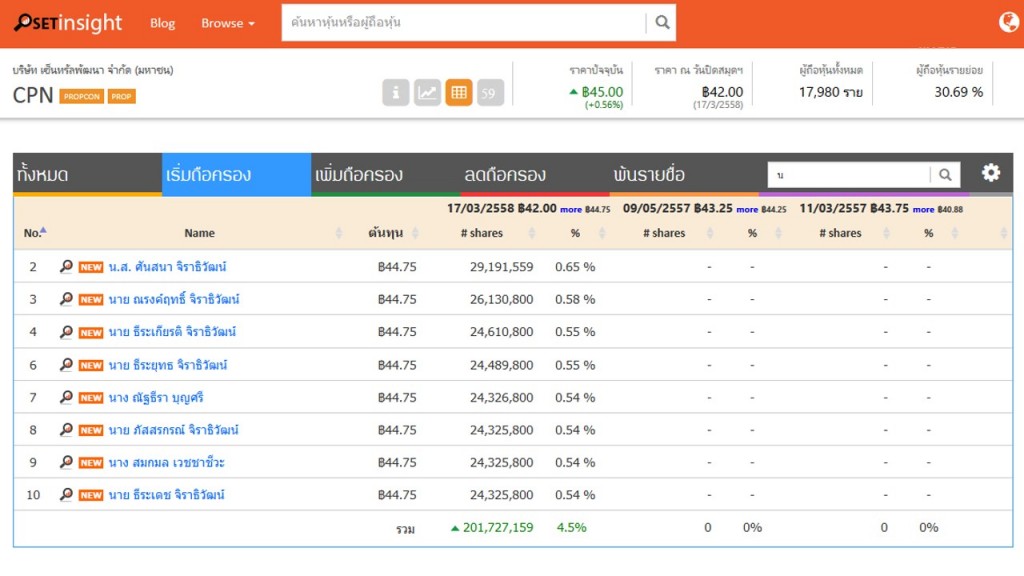Open the globe language icon
1024x576 pixels.
[1008, 22]
